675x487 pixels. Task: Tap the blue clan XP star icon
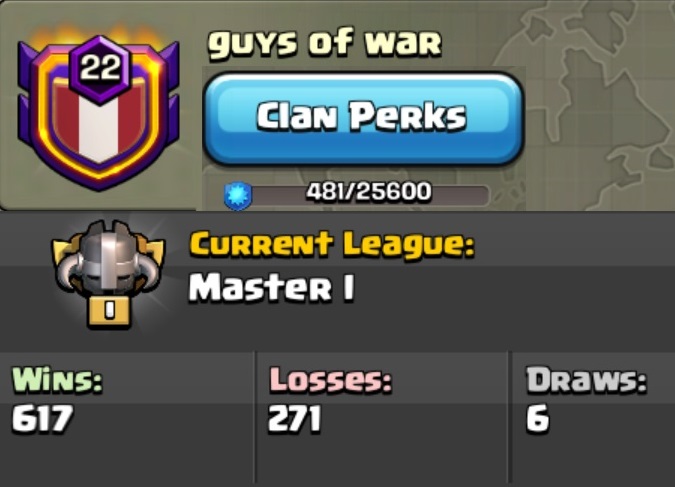click(x=237, y=195)
